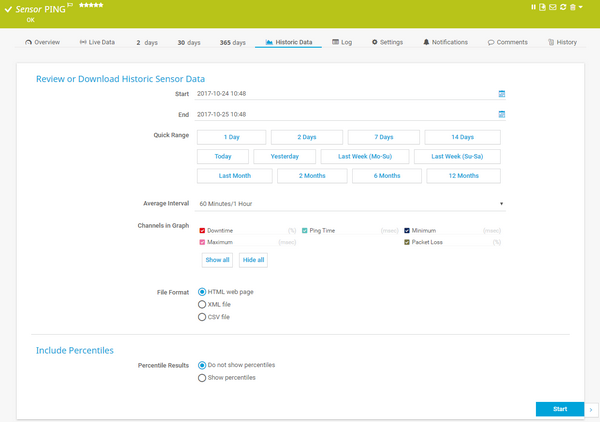
Task: Set quick range to 2 Days
Action: point(307,137)
